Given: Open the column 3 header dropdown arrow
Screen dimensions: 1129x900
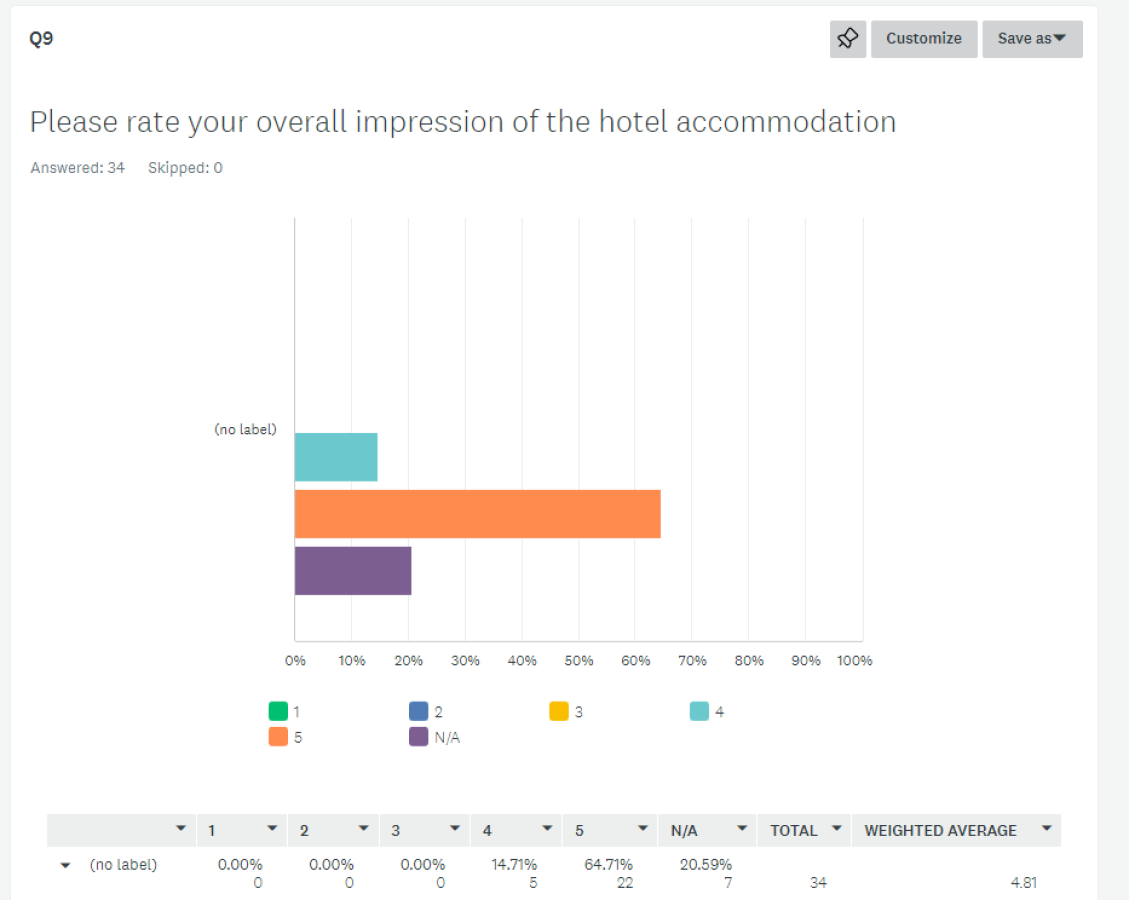Looking at the screenshot, I should point(455,829).
